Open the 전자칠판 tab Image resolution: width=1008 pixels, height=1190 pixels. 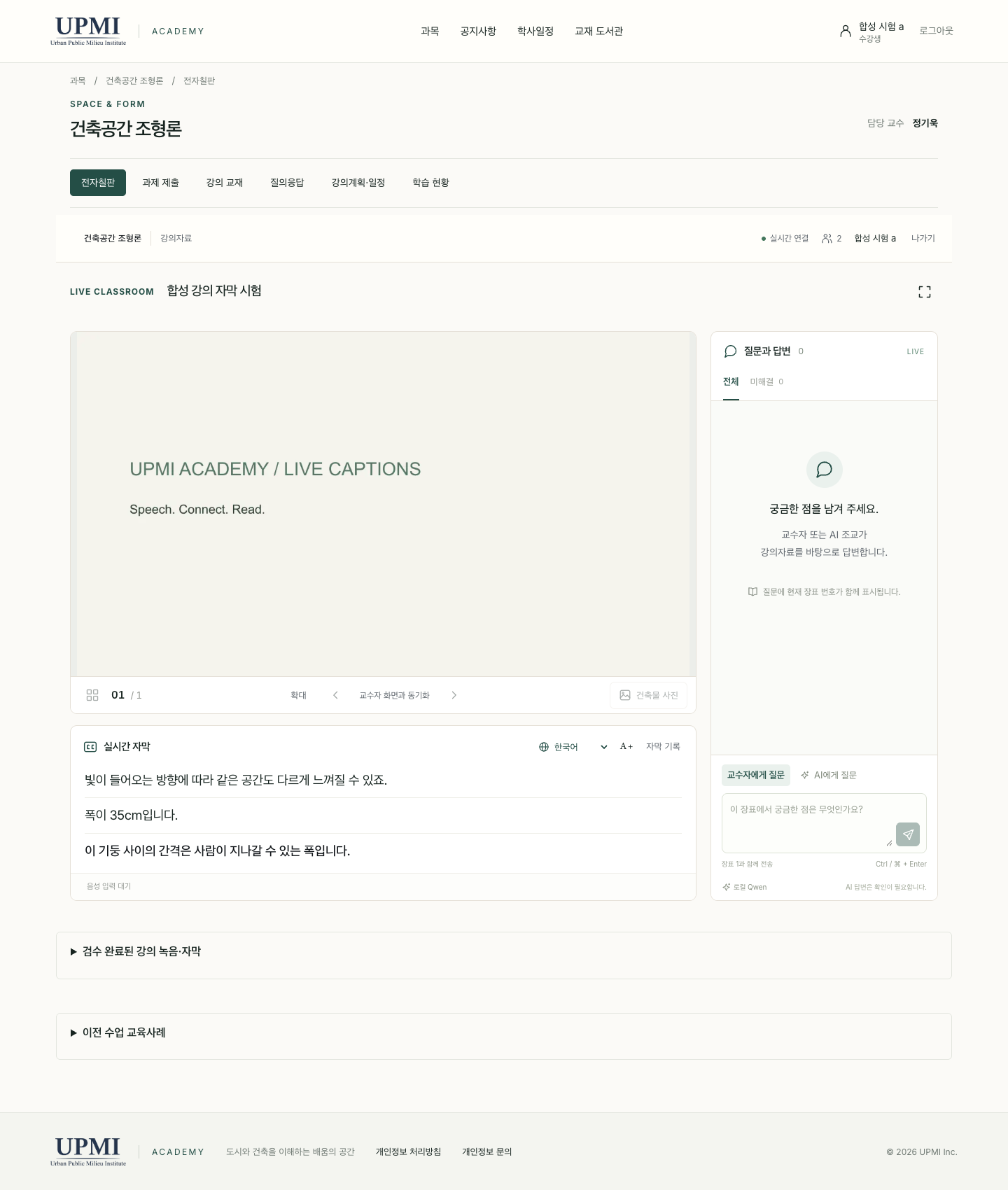98,183
